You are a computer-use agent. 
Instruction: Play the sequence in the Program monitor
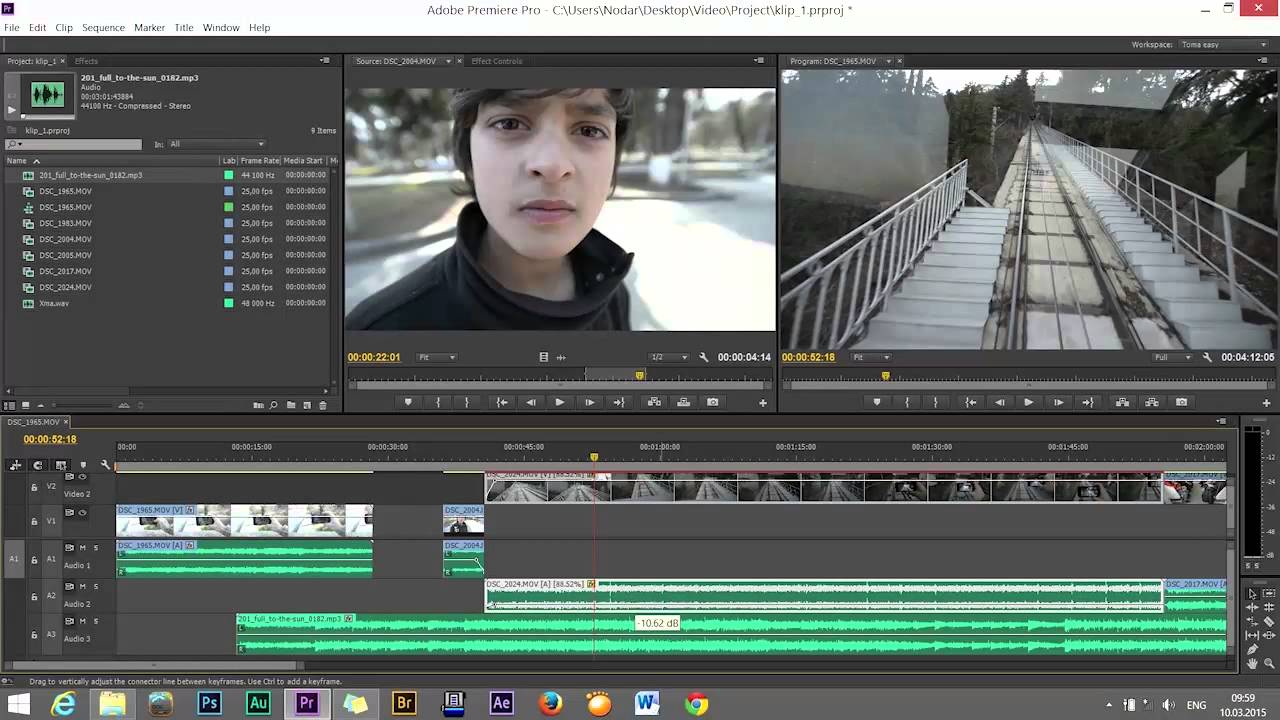pyautogui.click(x=1028, y=402)
